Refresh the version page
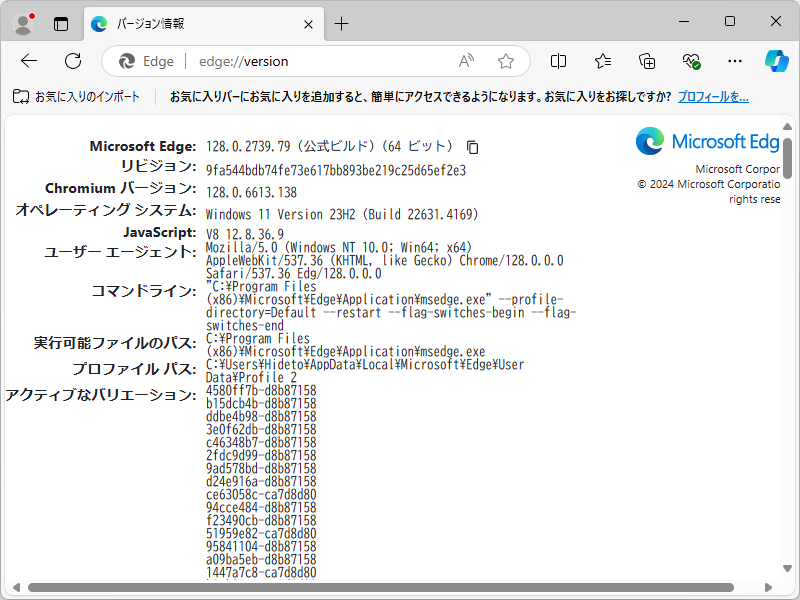The width and height of the screenshot is (800, 600). click(72, 61)
